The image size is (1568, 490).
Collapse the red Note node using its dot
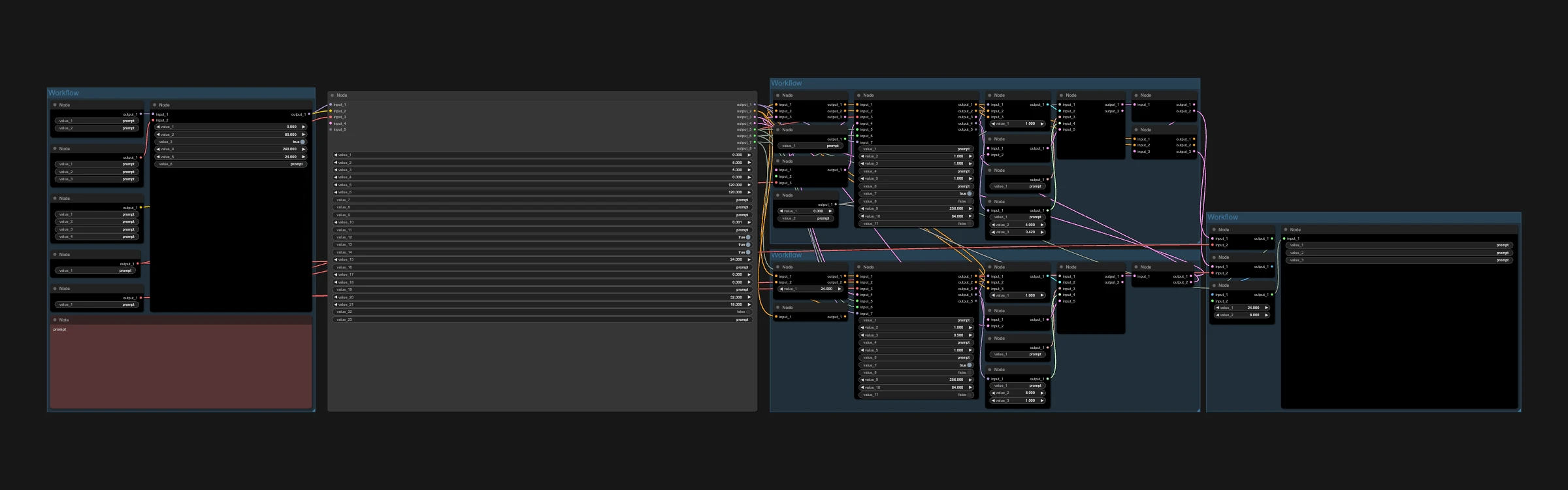pos(55,320)
